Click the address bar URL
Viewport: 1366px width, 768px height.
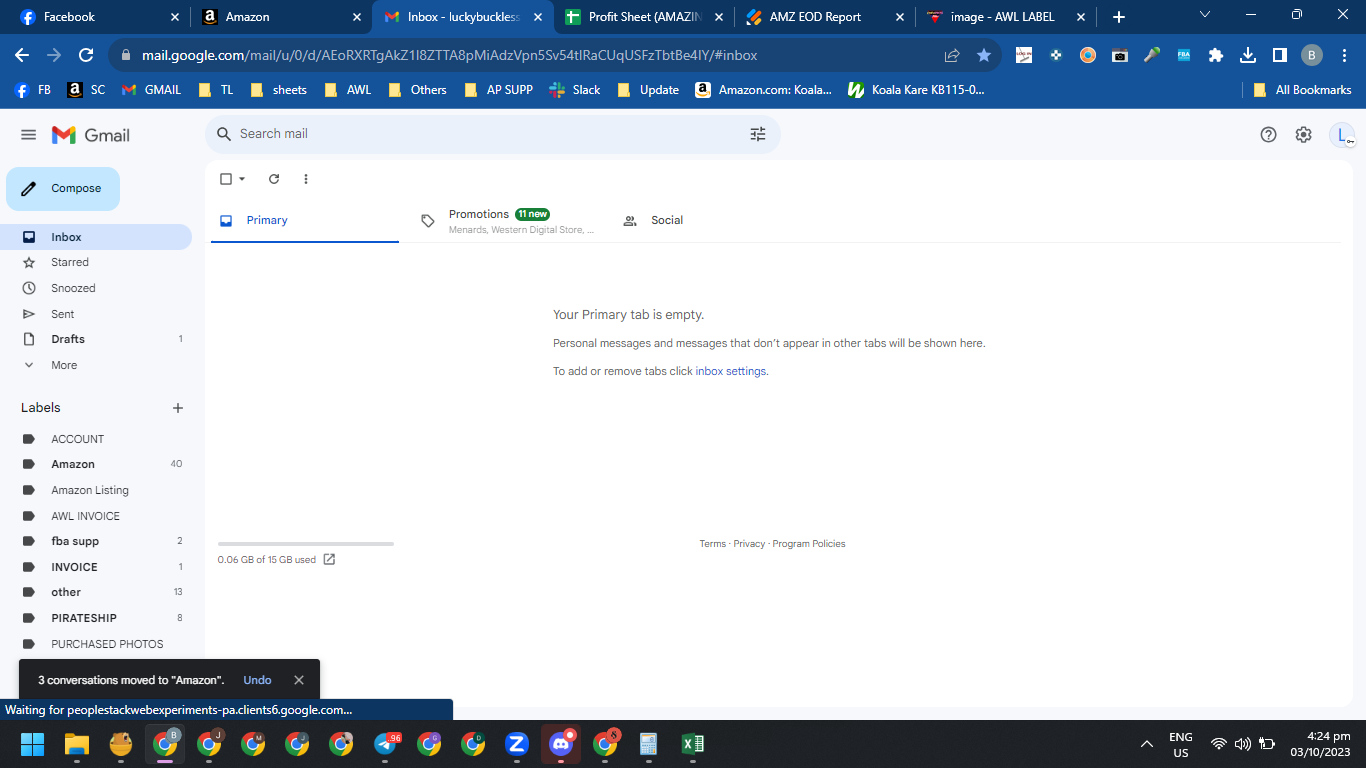point(449,56)
